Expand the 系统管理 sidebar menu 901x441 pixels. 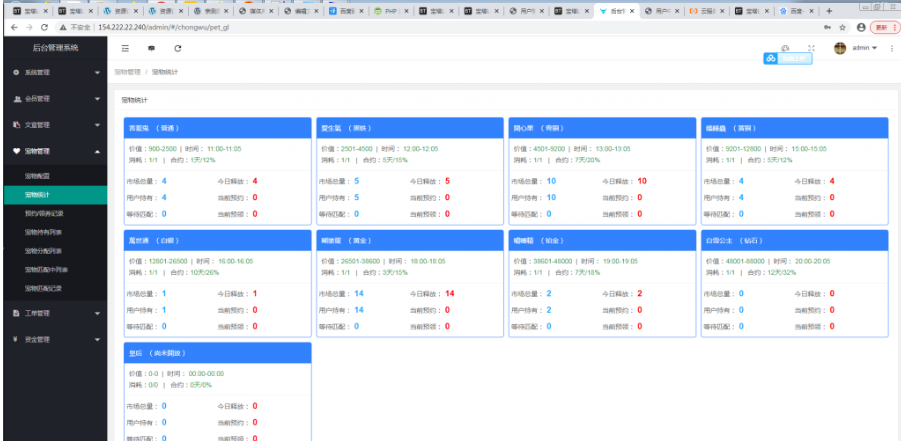55,73
